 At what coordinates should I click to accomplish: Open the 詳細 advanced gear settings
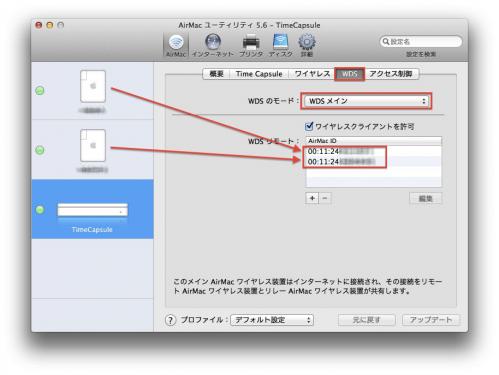(x=307, y=46)
